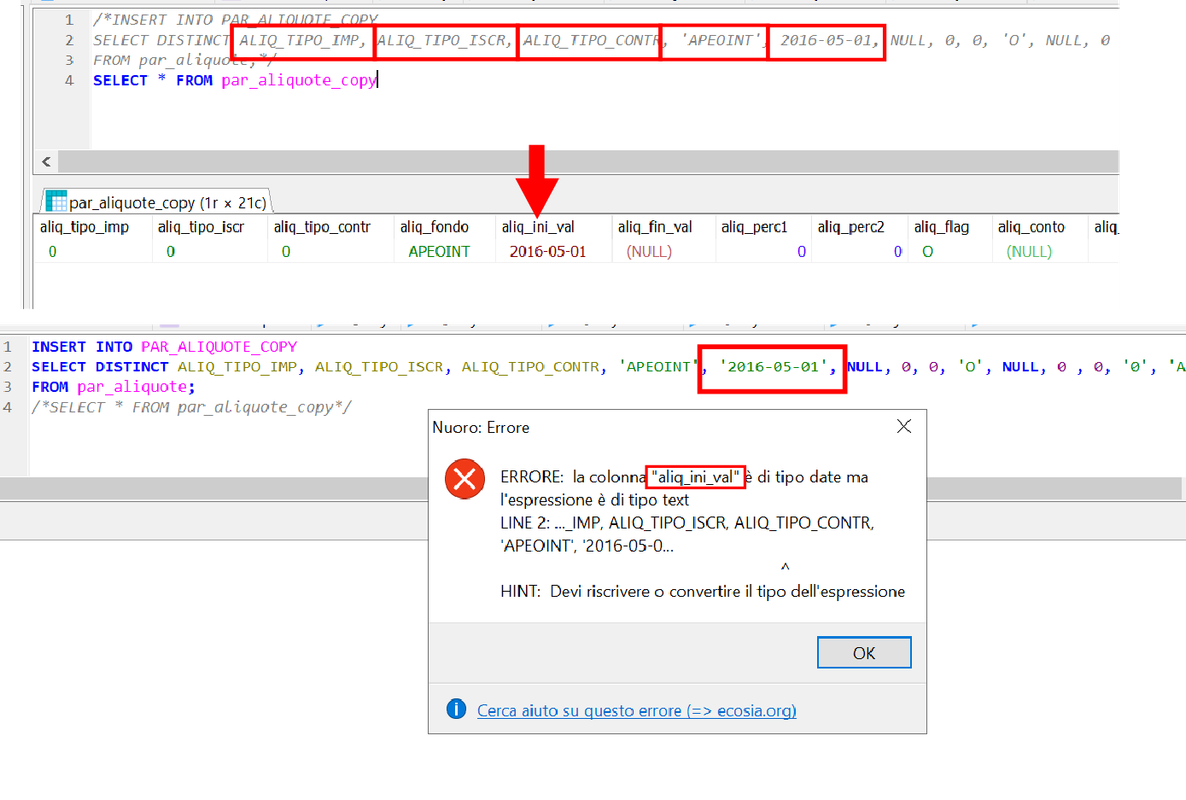Select the par_aliquote_copy result tab
Screen dimensions: 1186x800
(x=157, y=202)
